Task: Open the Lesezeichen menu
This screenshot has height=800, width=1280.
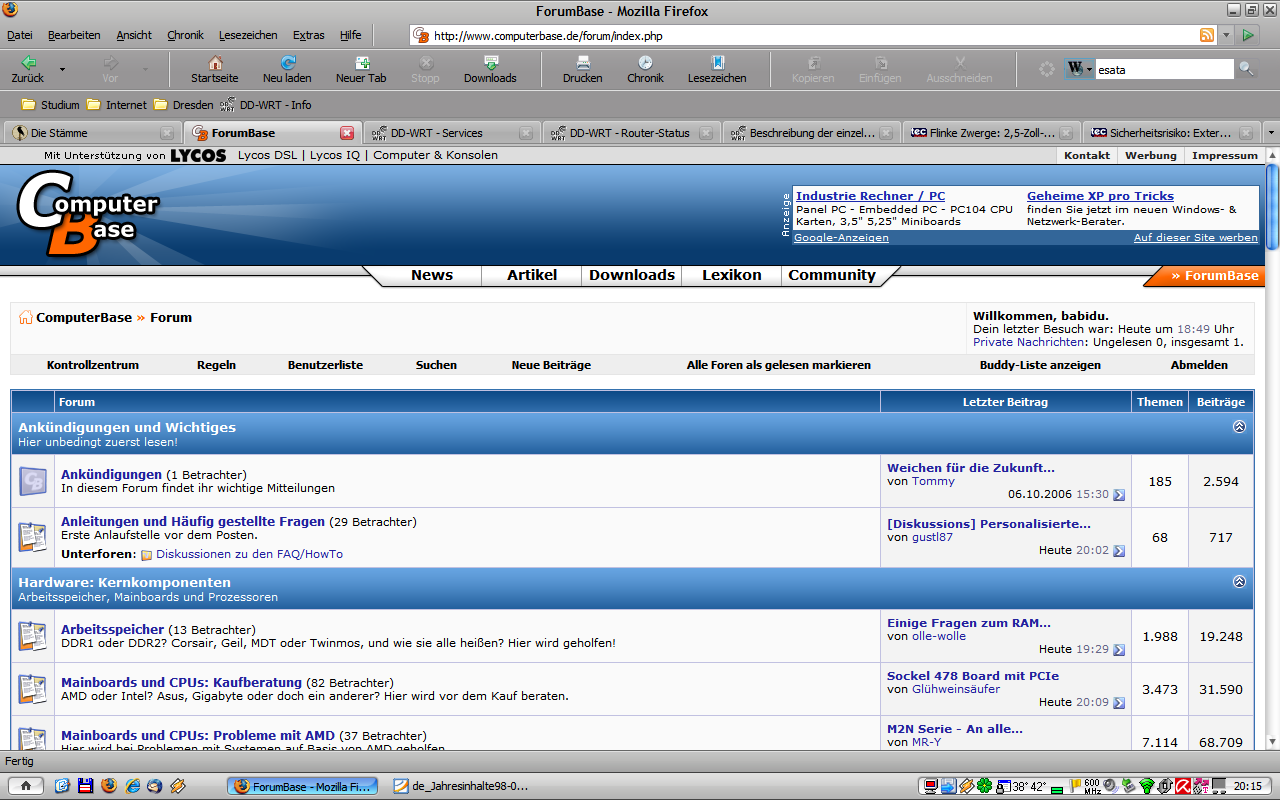Action: click(x=248, y=35)
